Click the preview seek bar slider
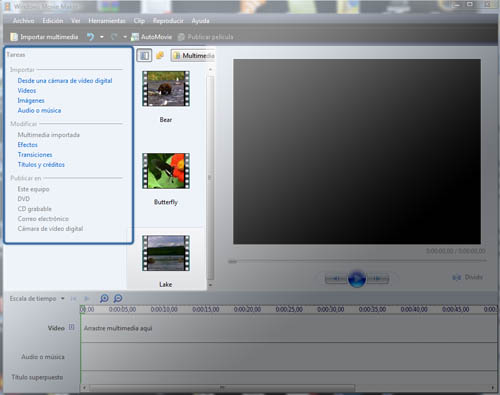Image resolution: width=500 pixels, height=395 pixels. 232,262
